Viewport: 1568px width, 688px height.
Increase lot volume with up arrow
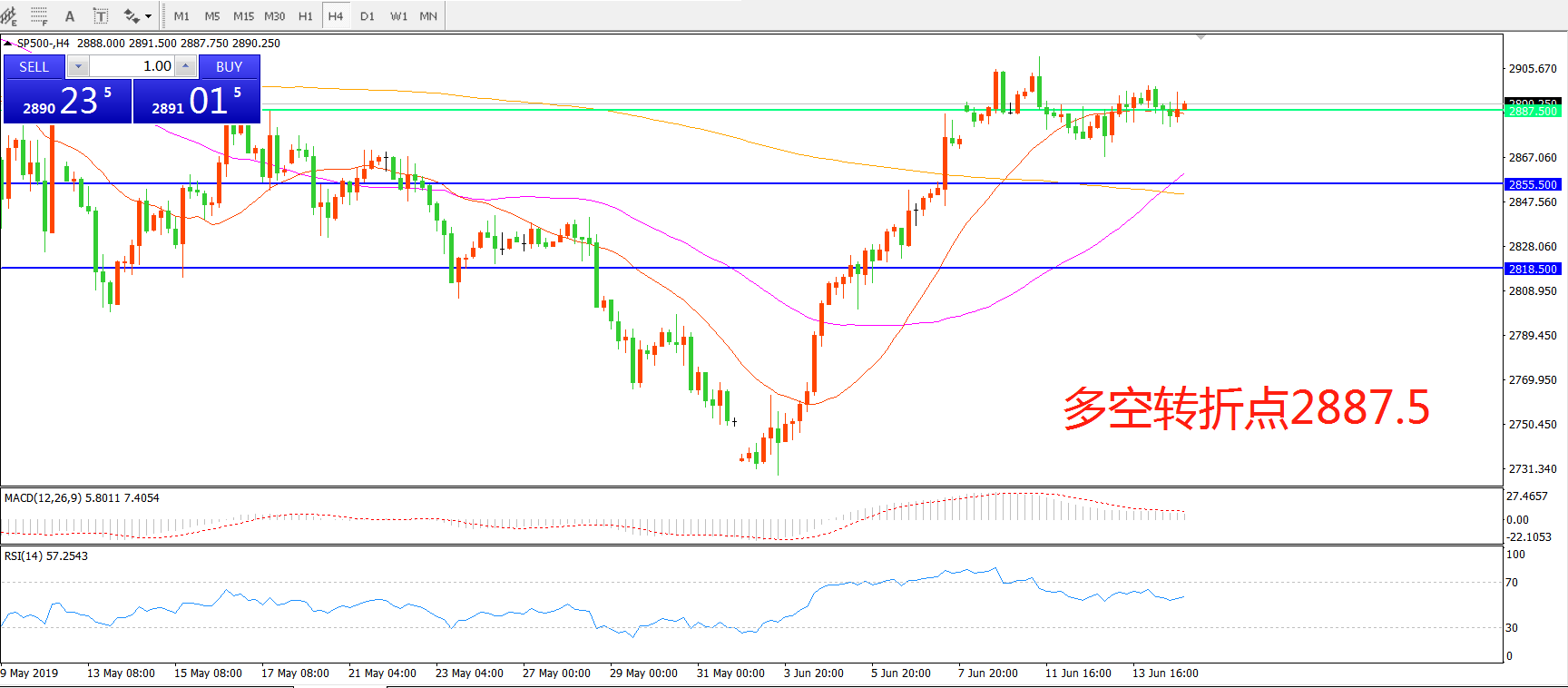[x=186, y=66]
